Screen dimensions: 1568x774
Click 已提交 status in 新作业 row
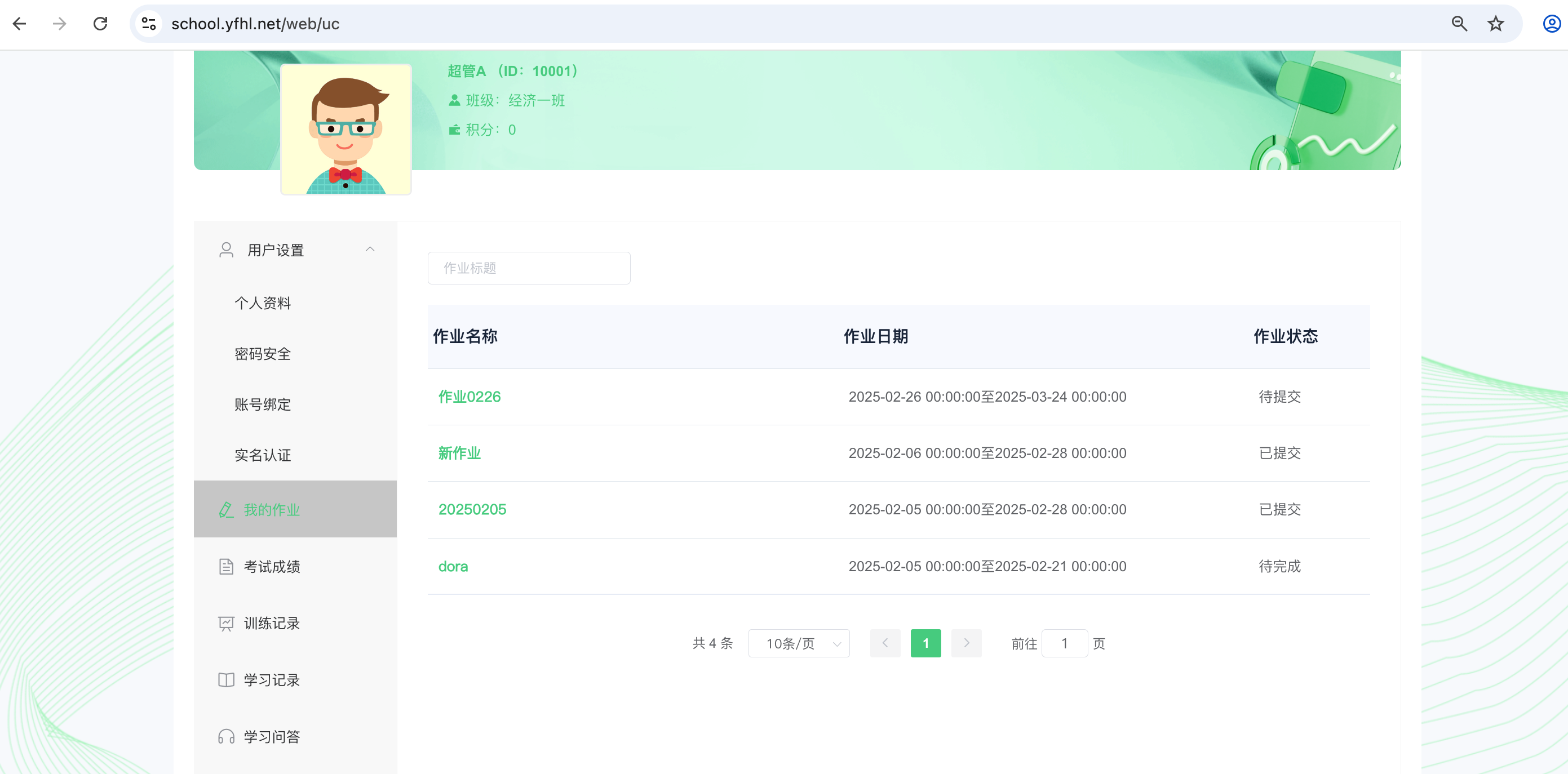click(1279, 453)
